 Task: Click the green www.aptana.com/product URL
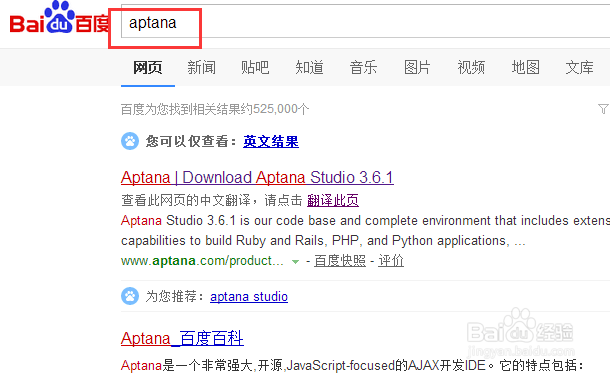tap(202, 261)
